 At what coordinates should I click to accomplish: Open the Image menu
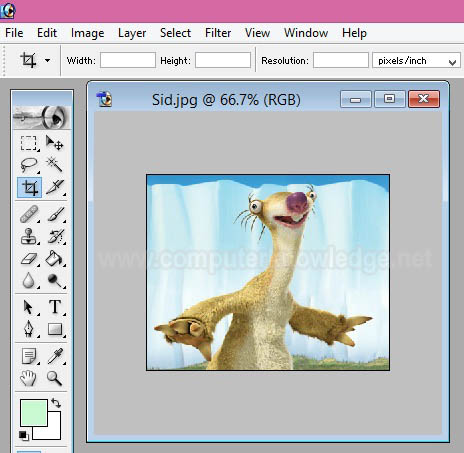88,33
